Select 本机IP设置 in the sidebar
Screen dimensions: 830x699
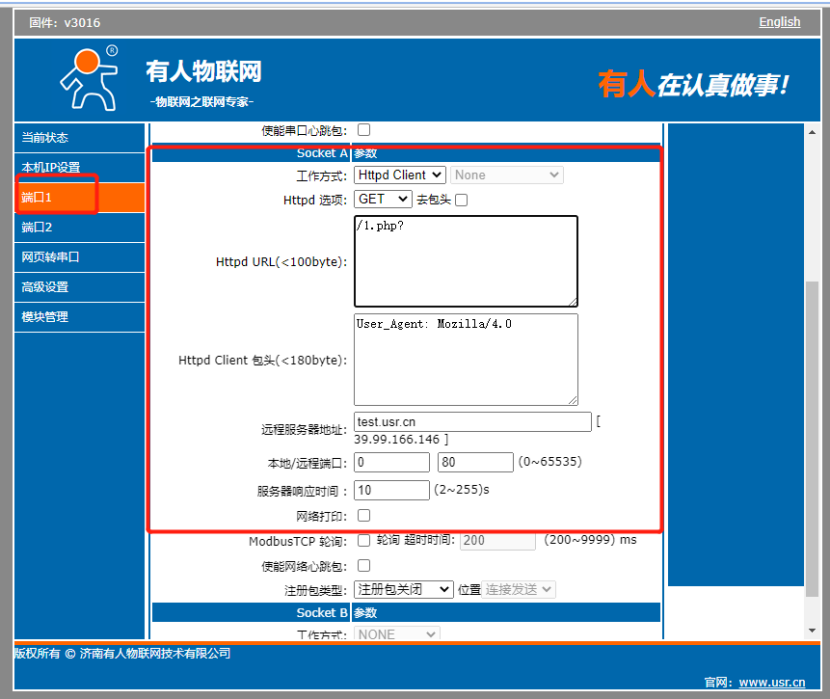pos(79,168)
